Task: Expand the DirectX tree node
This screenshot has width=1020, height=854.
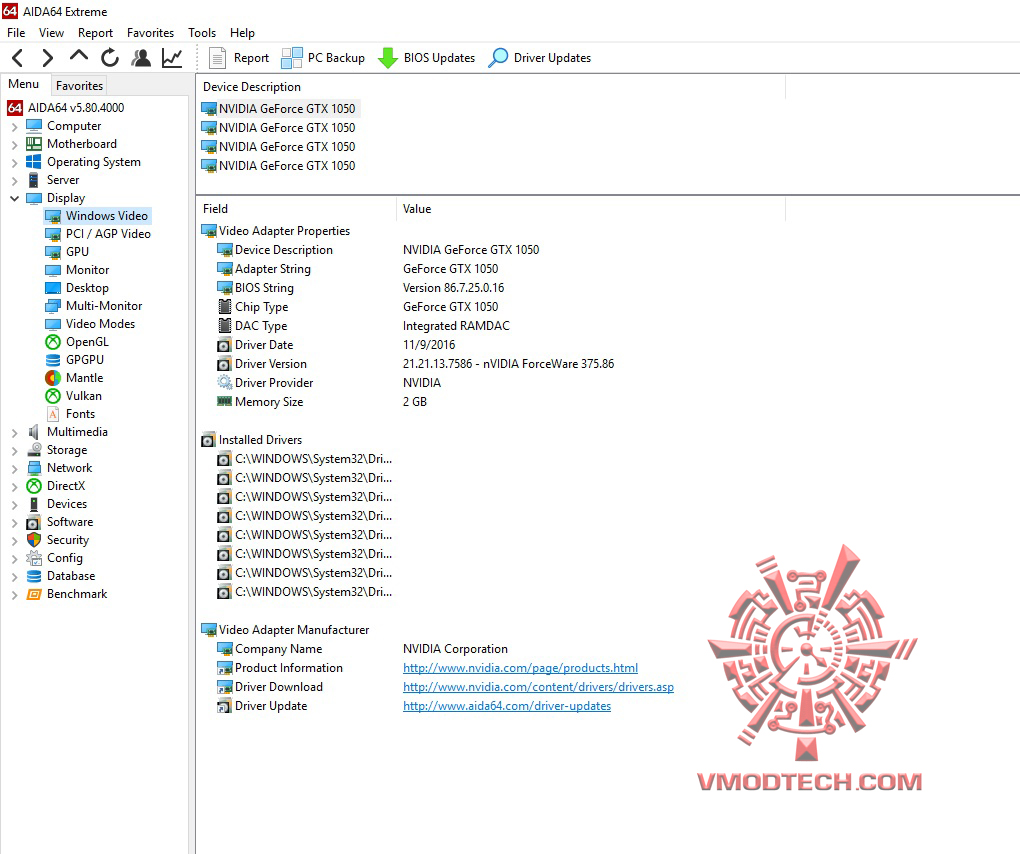Action: 14,486
